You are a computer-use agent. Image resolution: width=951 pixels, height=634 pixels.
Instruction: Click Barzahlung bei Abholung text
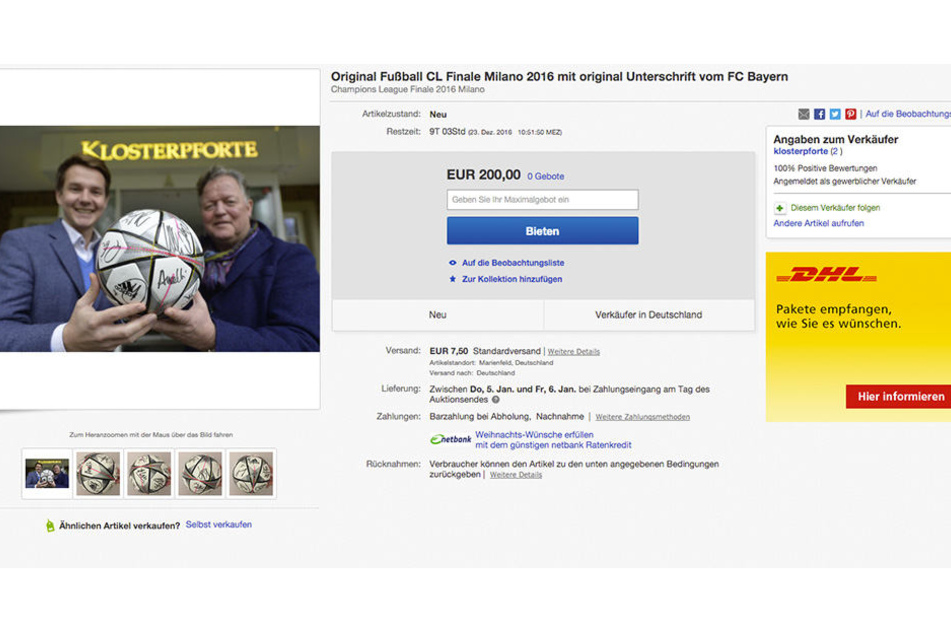[480, 417]
